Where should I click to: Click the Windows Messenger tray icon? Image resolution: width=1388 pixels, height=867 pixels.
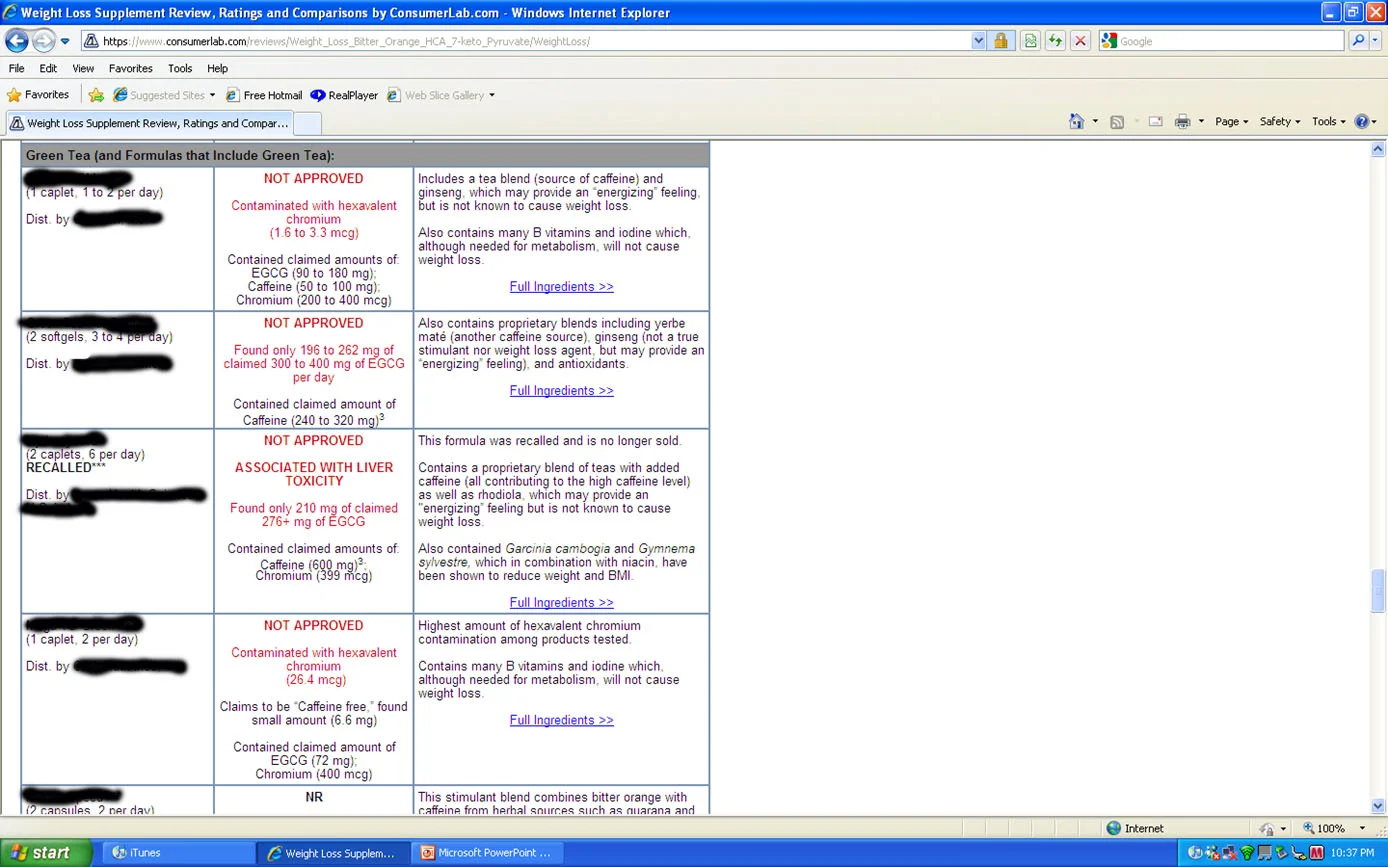(x=1211, y=853)
